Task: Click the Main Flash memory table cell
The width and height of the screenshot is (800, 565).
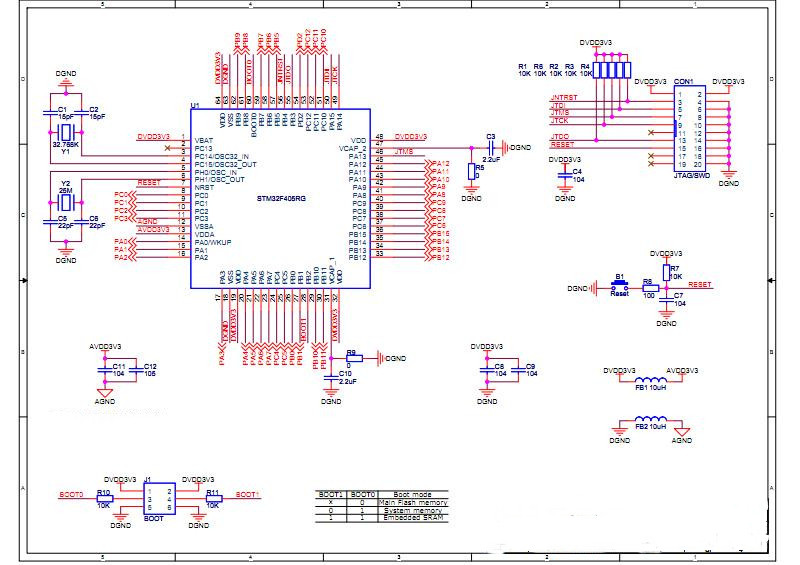Action: click(x=413, y=503)
